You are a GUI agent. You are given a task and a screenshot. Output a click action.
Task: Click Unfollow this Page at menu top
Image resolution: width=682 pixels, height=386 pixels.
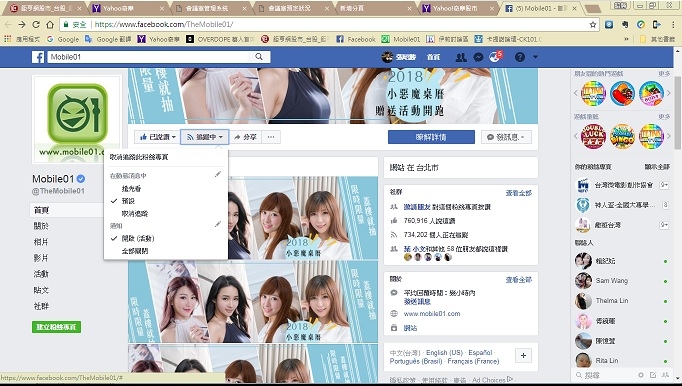[x=139, y=157]
